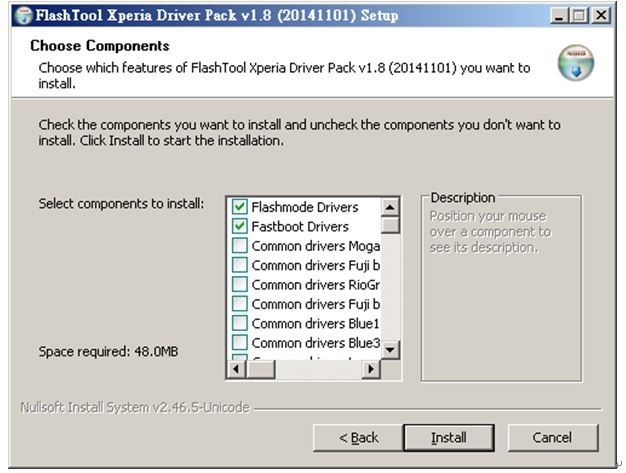
Task: Click the Space required: 48.0MB text
Action: point(108,352)
